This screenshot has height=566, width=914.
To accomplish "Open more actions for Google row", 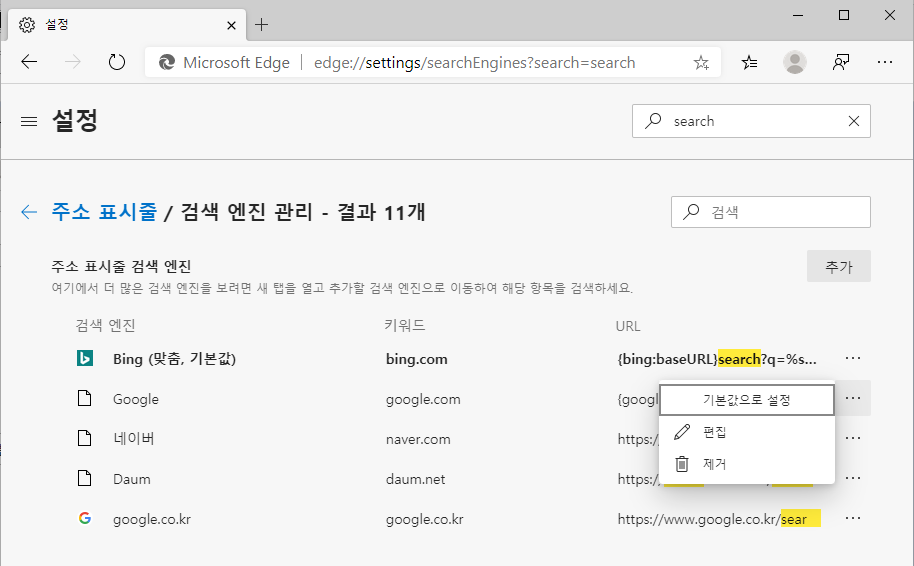I will (x=852, y=398).
